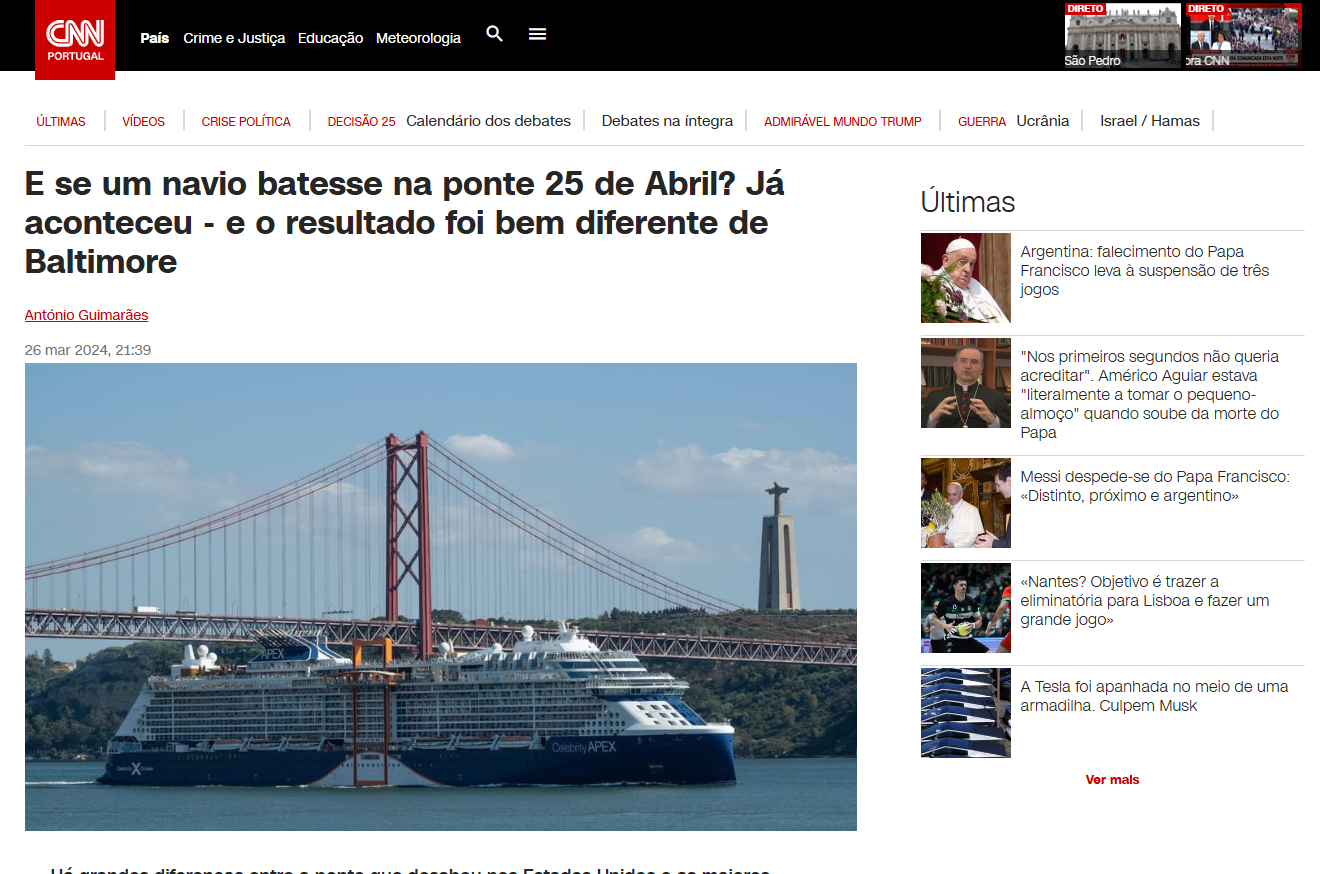This screenshot has width=1320, height=874.
Task: Open the search magnifier icon
Action: pyautogui.click(x=494, y=34)
